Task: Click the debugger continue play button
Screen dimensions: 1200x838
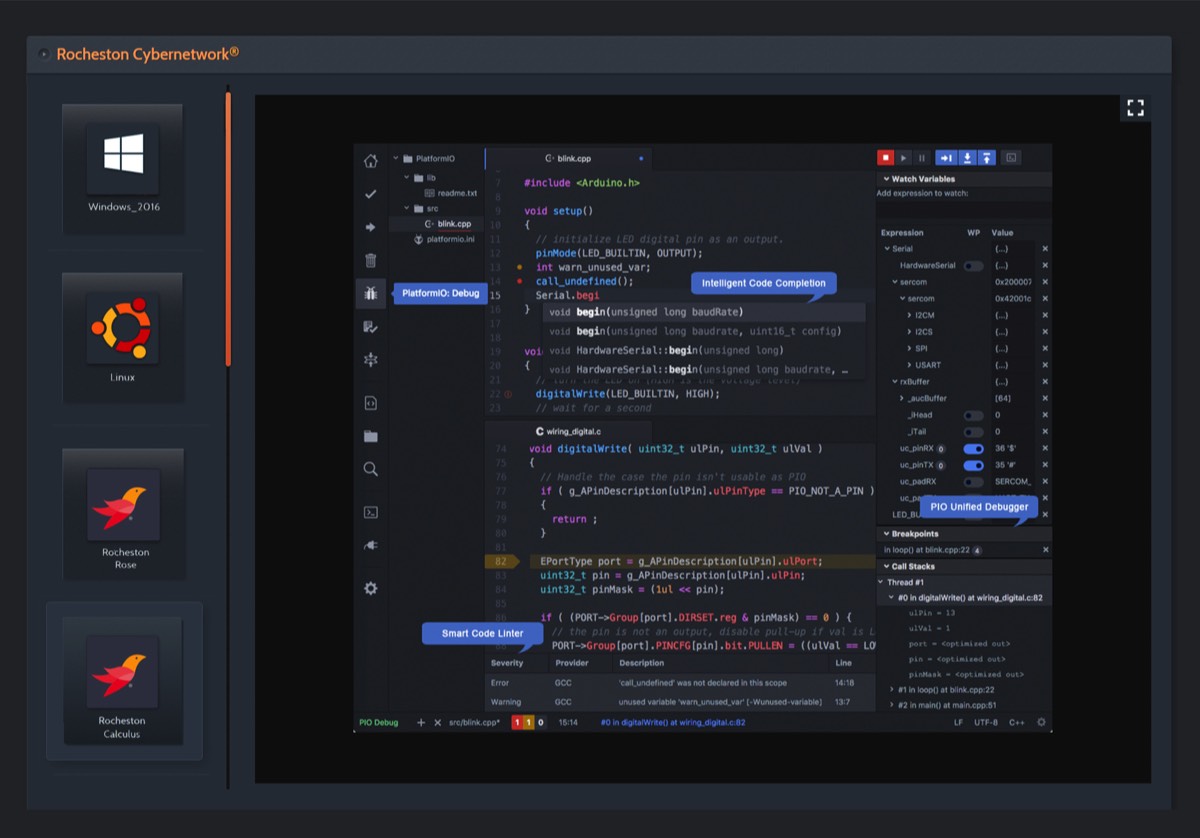Action: coord(903,157)
